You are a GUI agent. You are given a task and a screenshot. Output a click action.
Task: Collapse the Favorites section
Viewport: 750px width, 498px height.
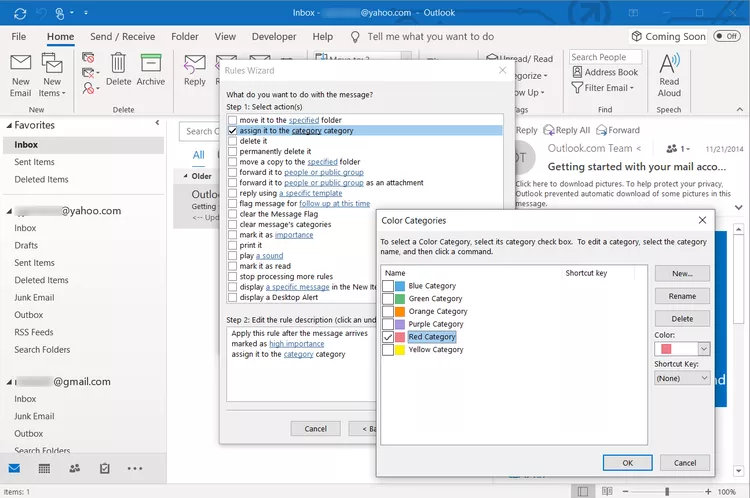point(9,125)
